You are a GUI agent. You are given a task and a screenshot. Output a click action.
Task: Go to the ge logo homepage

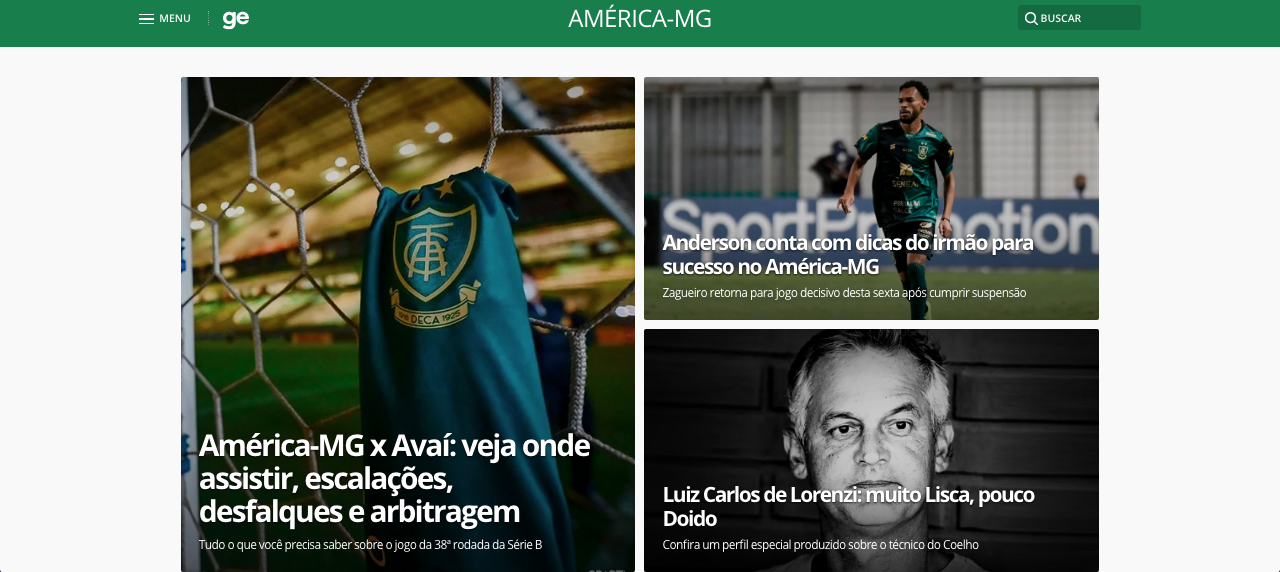236,19
